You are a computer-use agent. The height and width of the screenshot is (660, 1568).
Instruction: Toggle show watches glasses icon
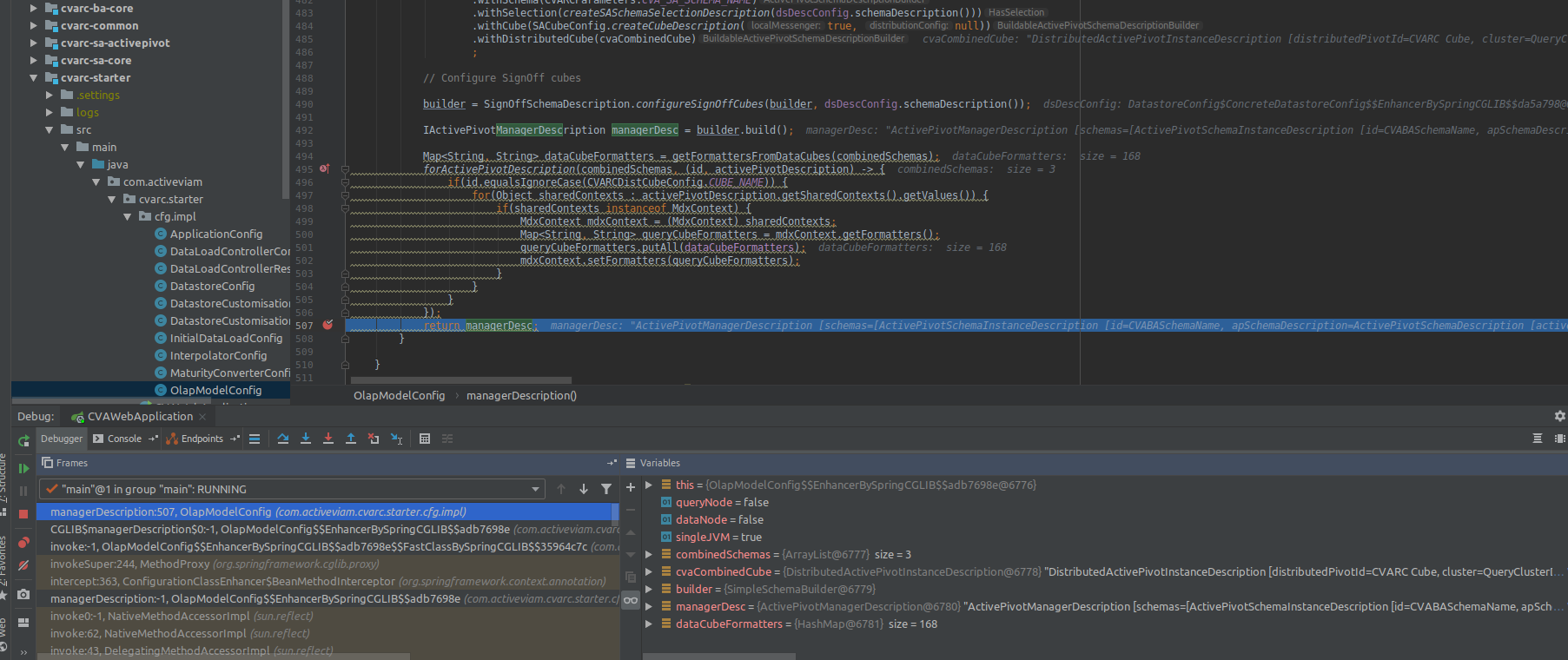pyautogui.click(x=631, y=600)
